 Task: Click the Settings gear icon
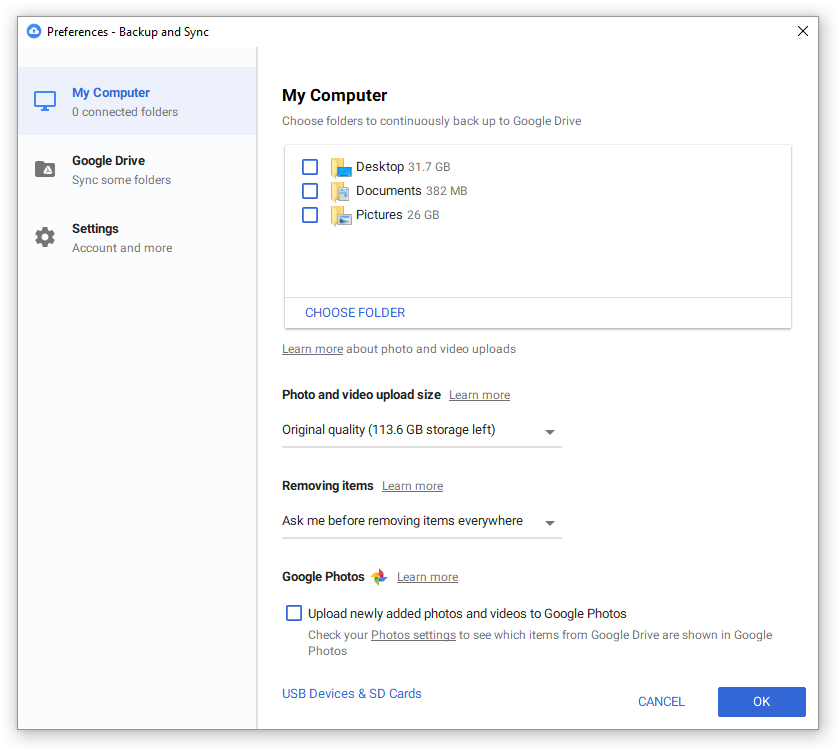point(45,237)
